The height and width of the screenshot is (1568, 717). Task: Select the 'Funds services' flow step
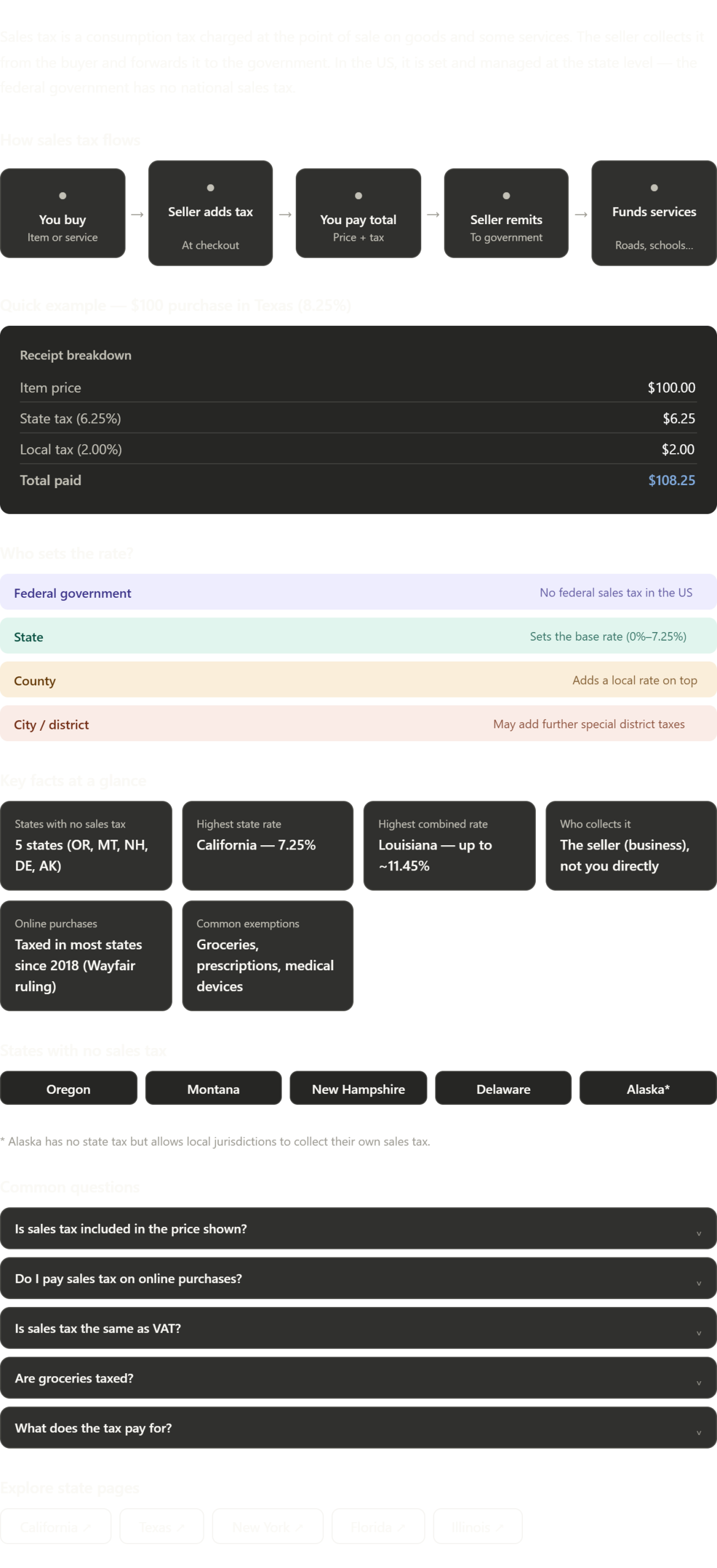(654, 213)
